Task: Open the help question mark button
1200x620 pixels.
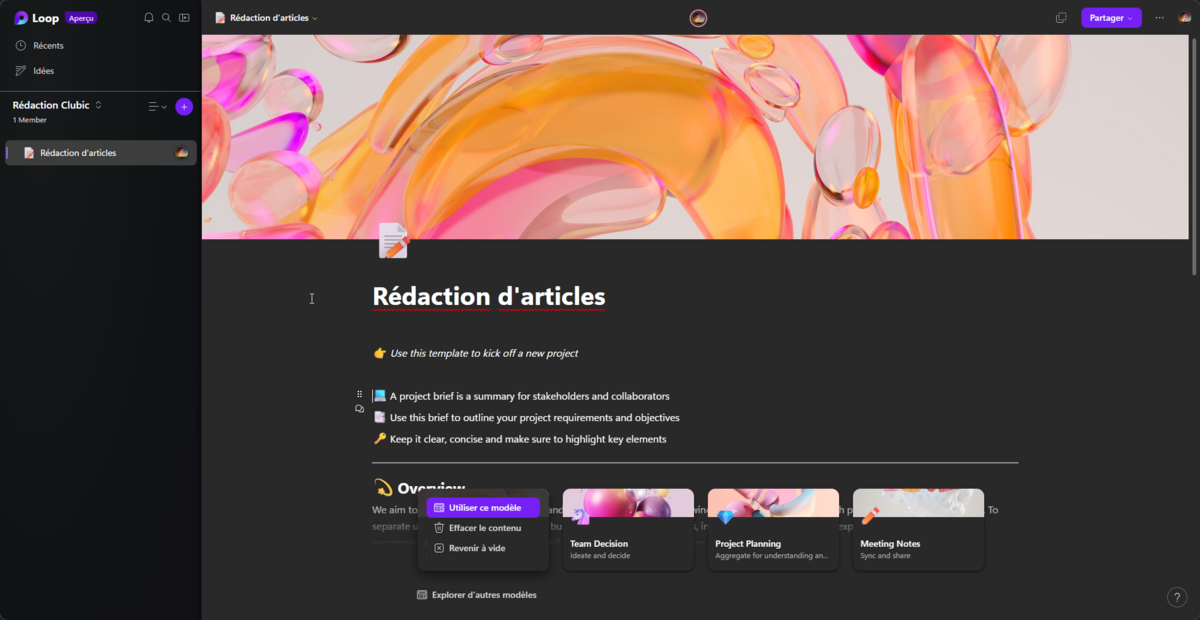Action: [1177, 597]
